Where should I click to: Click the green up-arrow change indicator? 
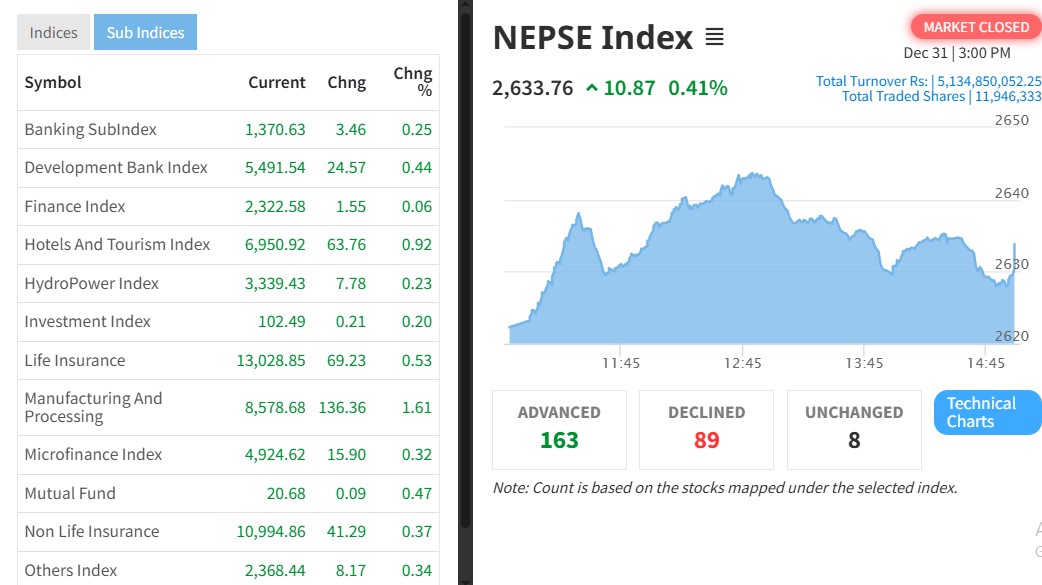tap(592, 88)
